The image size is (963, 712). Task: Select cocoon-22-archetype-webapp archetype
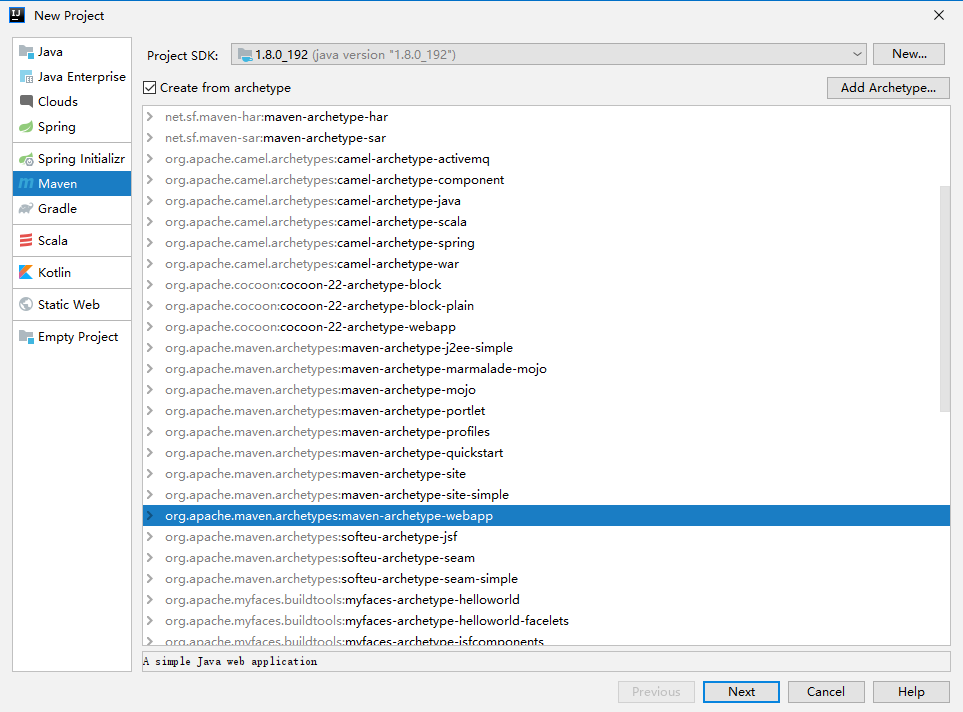click(x=546, y=327)
